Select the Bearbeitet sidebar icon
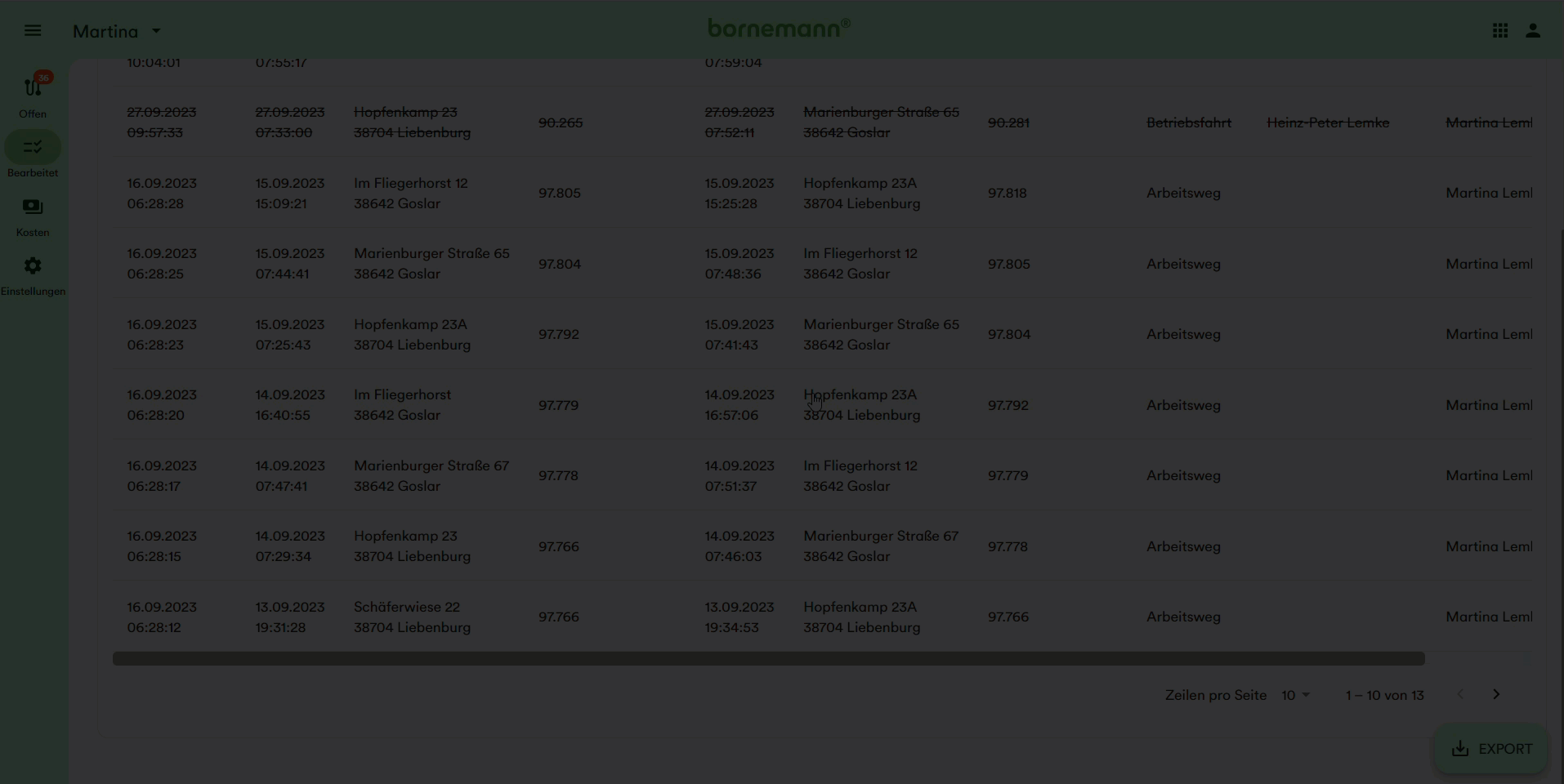The image size is (1564, 784). [x=33, y=148]
